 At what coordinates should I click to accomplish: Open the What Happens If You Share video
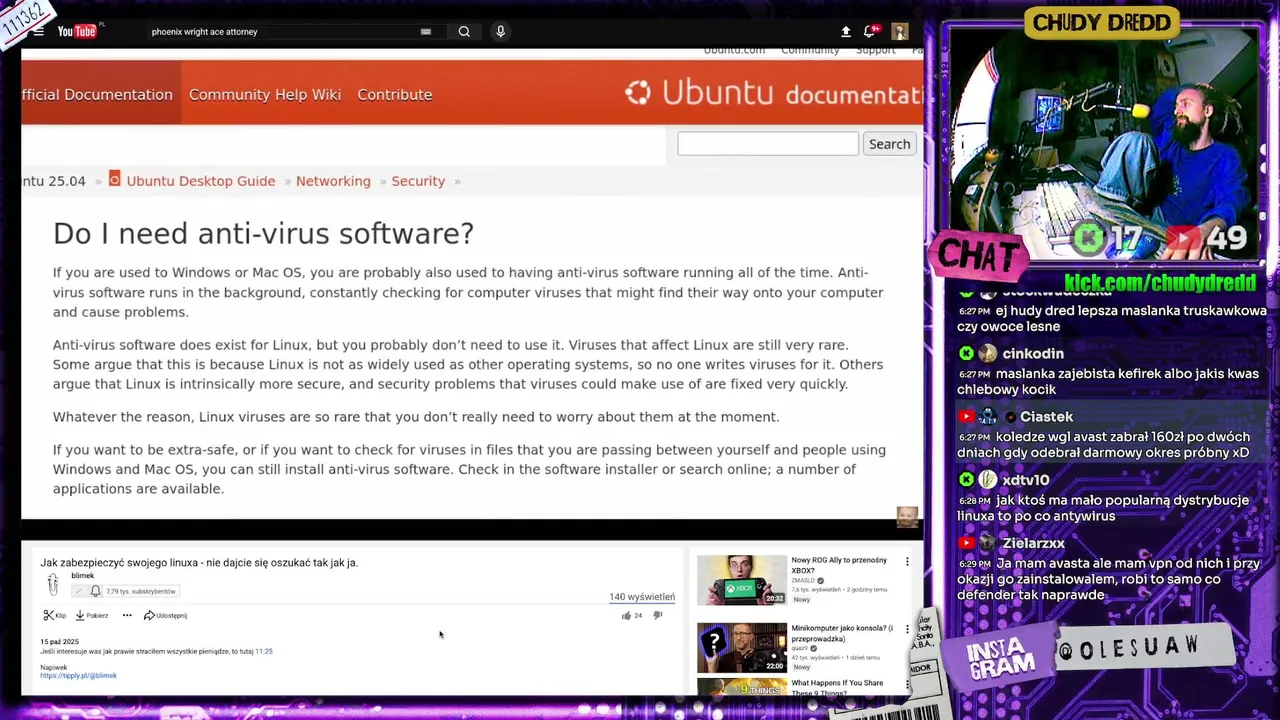(x=837, y=687)
